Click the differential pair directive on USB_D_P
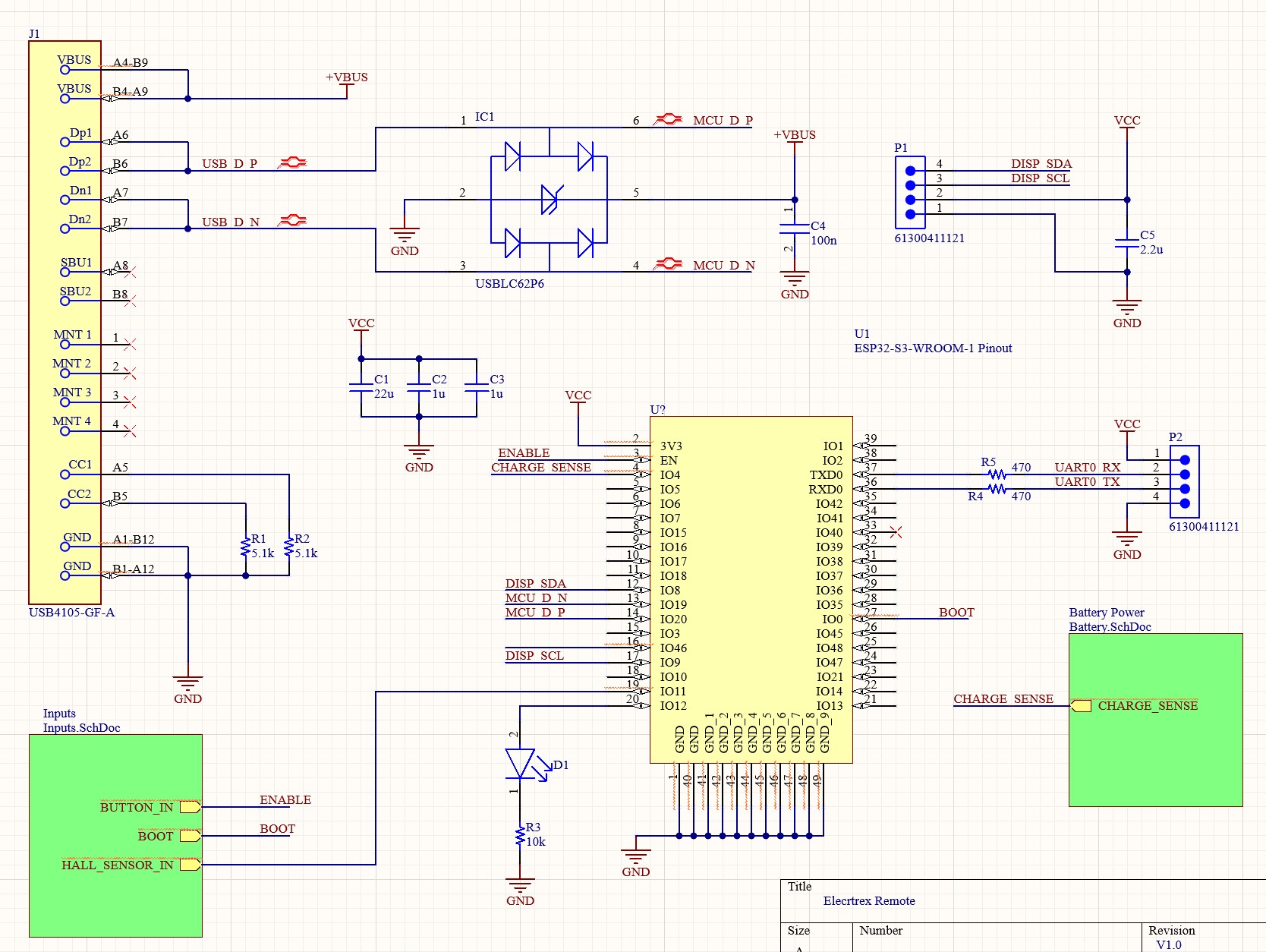The height and width of the screenshot is (952, 1266). coord(292,162)
